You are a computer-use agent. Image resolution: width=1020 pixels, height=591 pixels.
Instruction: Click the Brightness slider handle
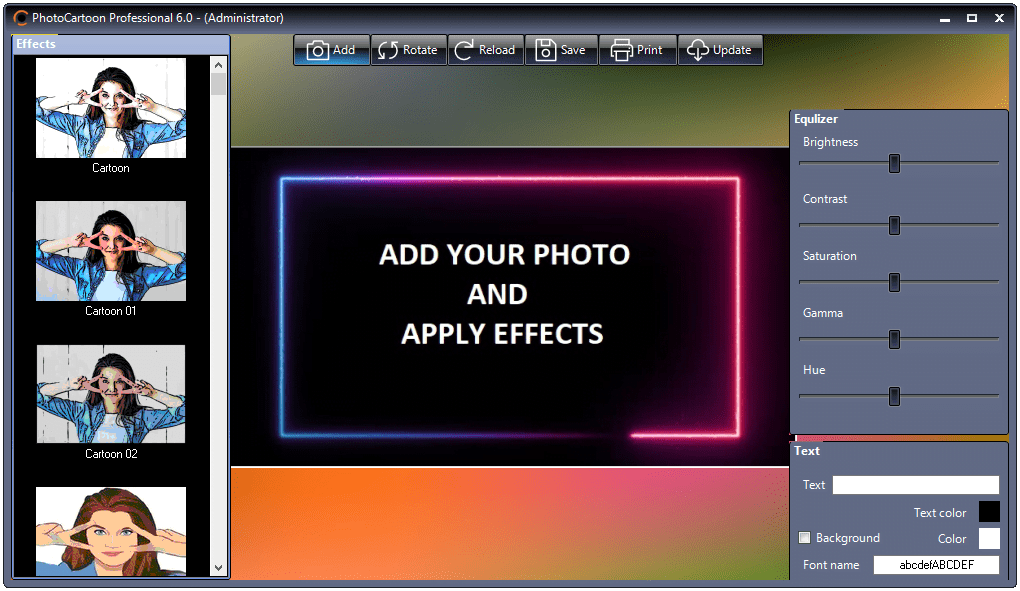point(894,164)
